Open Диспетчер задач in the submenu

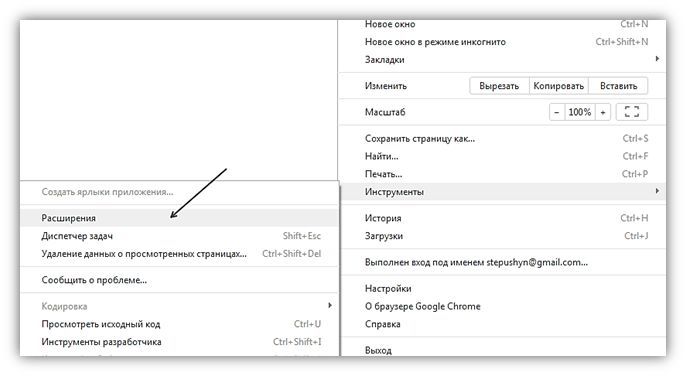(x=179, y=235)
